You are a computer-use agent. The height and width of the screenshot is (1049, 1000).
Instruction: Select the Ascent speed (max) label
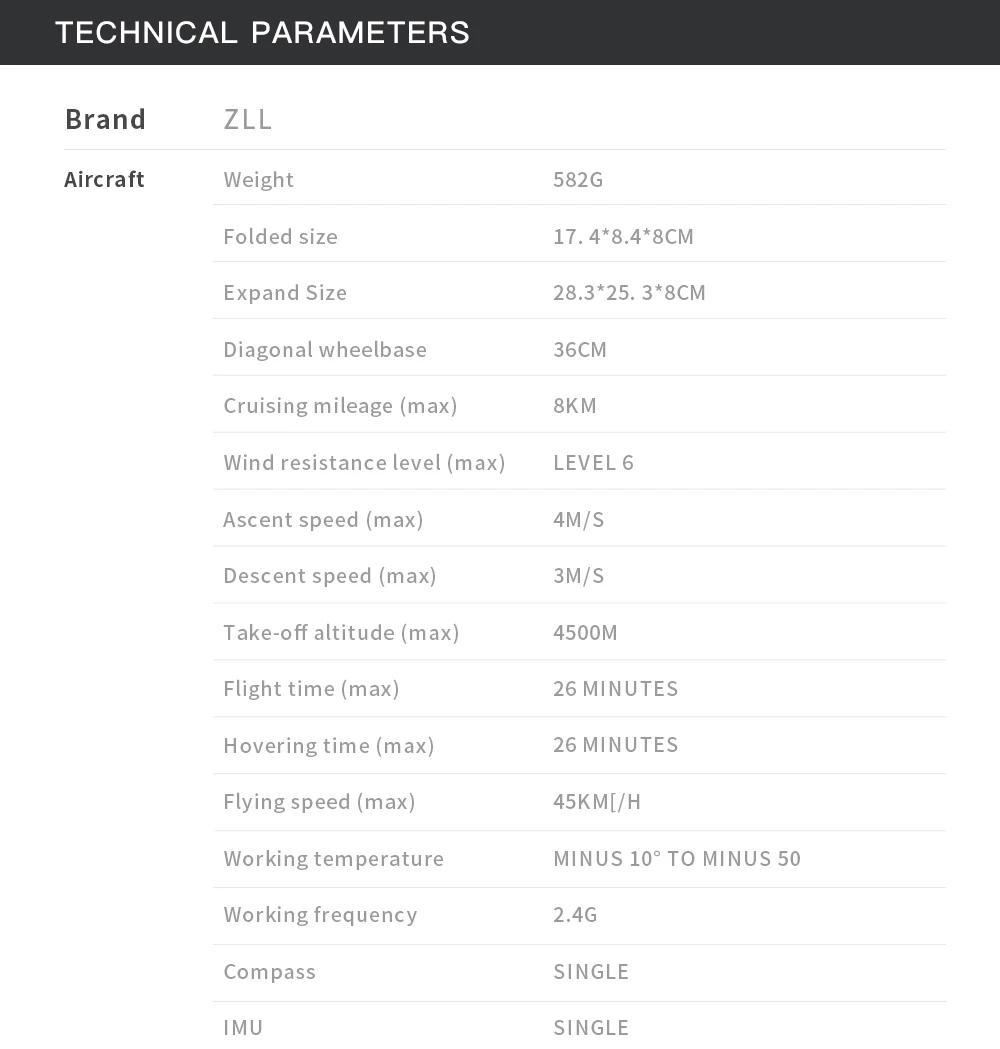point(323,520)
